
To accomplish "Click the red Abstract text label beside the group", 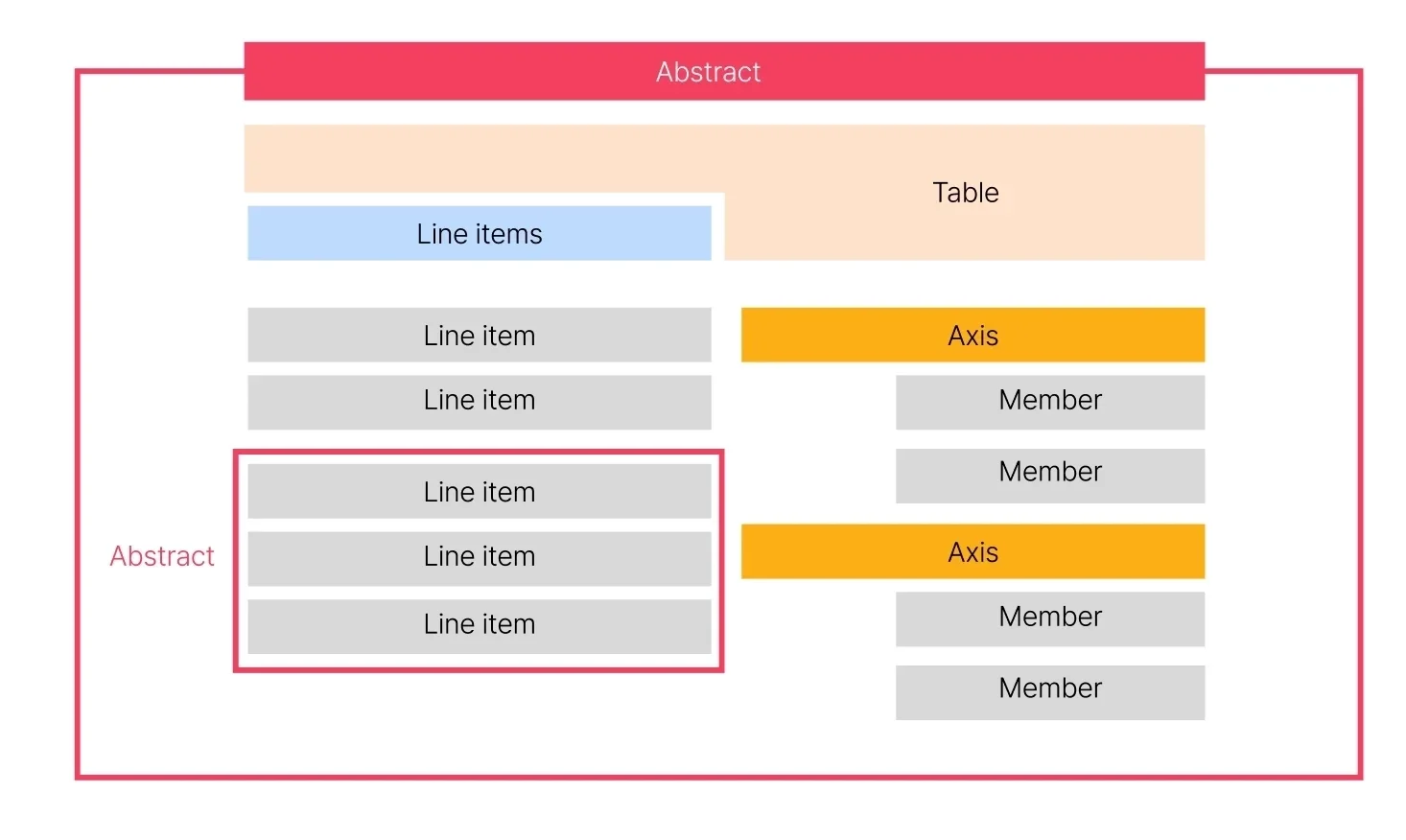I will (x=162, y=556).
